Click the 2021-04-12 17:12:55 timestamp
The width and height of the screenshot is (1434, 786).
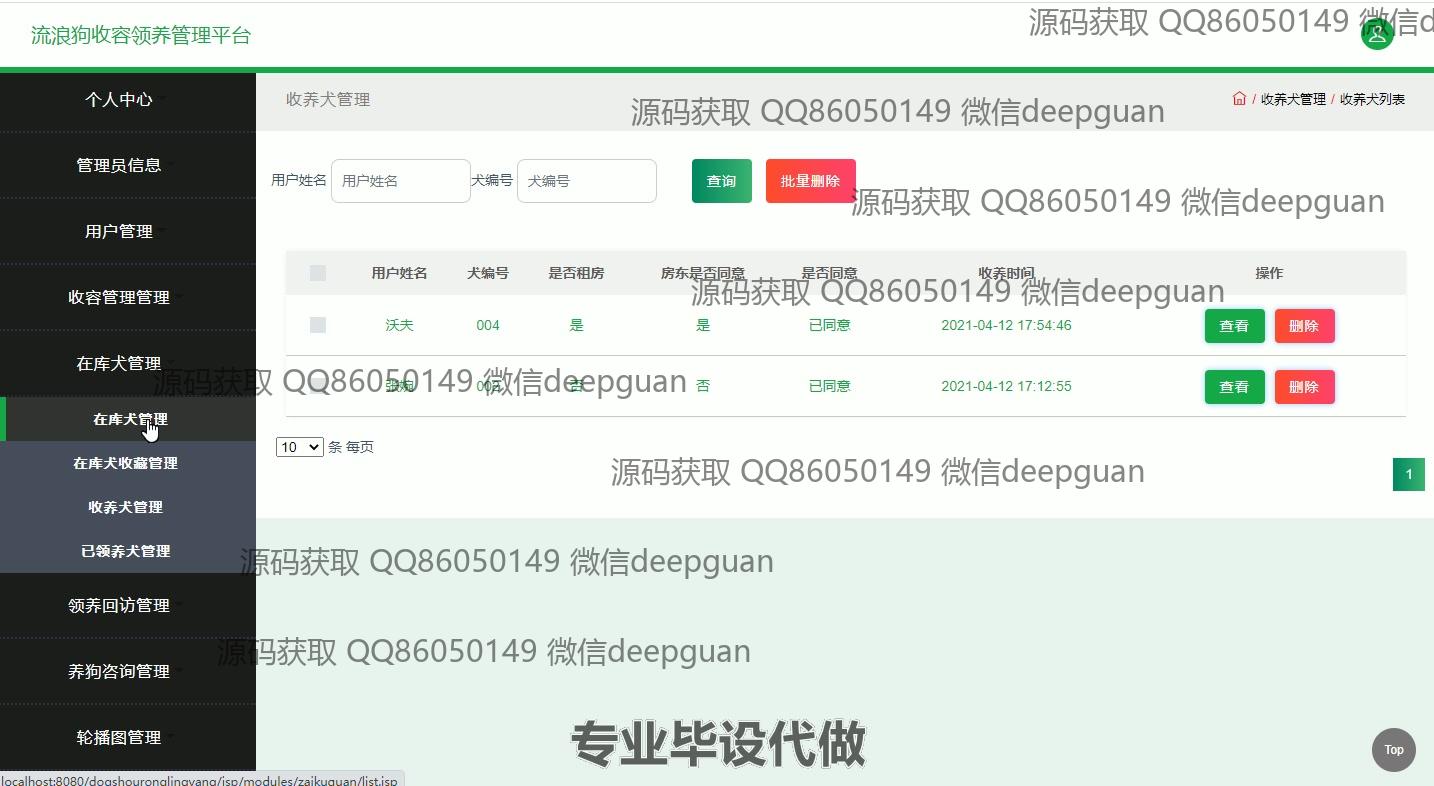click(1006, 386)
